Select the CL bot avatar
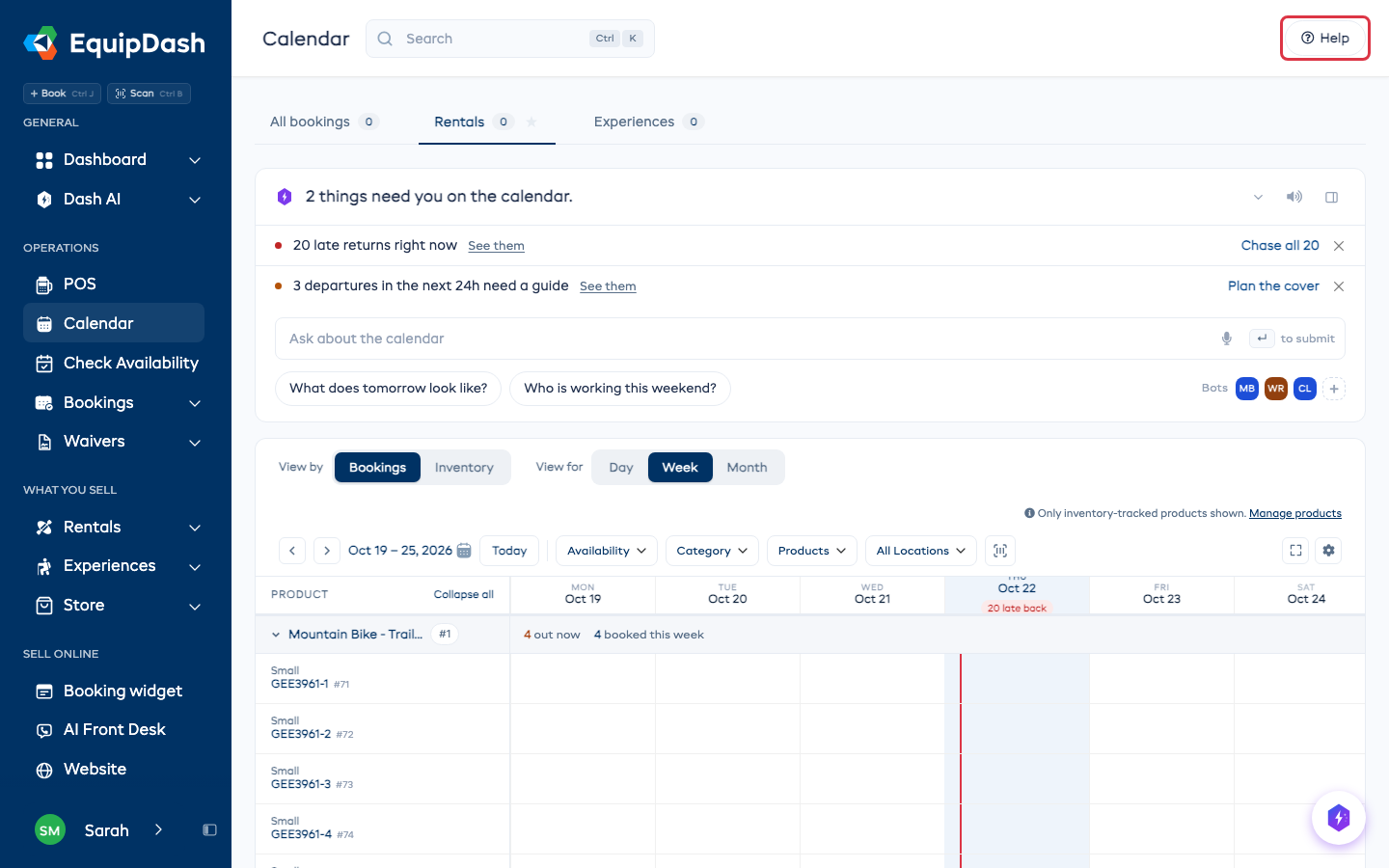The image size is (1389, 868). click(1305, 389)
